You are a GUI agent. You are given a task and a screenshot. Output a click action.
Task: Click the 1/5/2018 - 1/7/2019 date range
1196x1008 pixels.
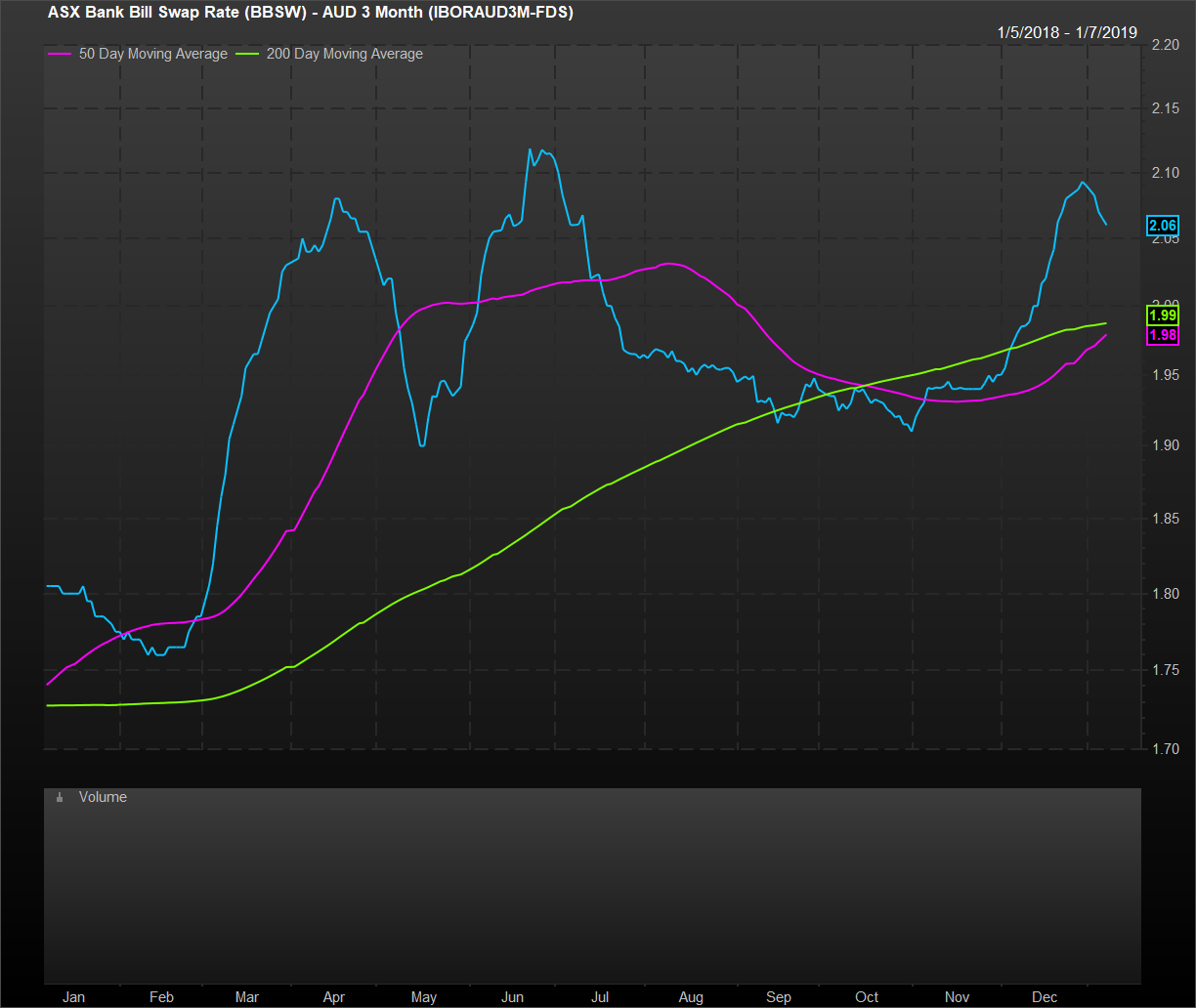coord(1067,32)
